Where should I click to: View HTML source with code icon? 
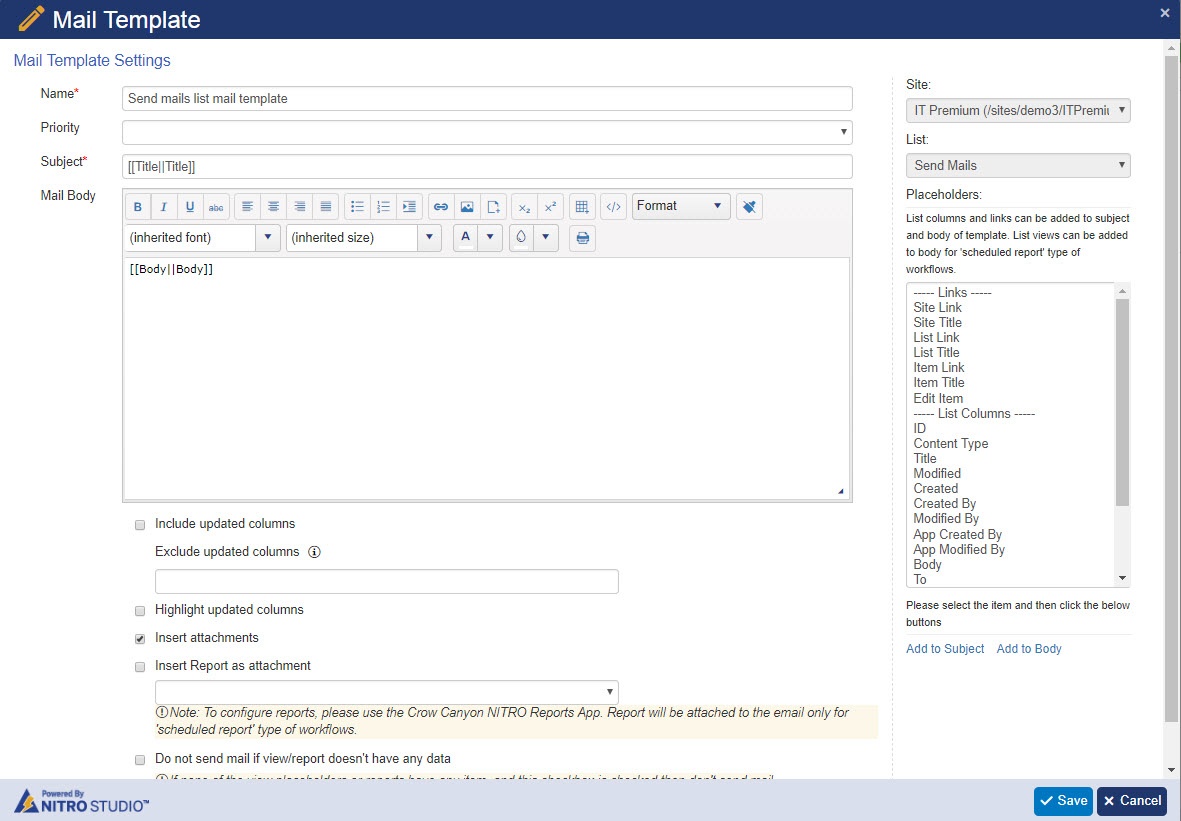click(x=614, y=207)
